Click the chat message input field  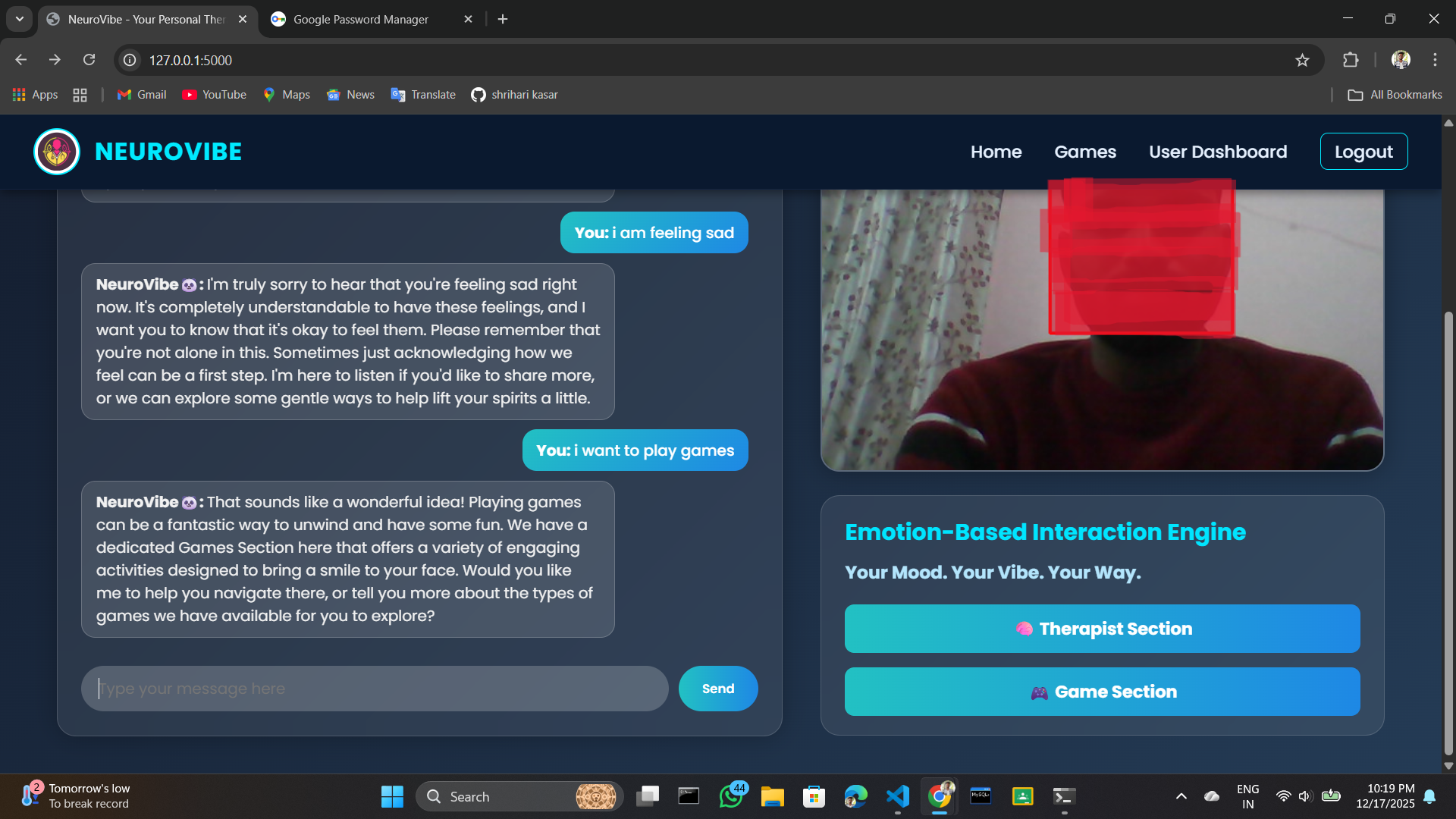[375, 688]
